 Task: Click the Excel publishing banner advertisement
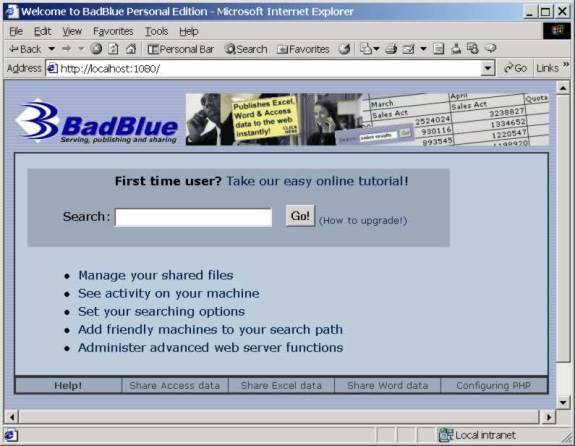(367, 119)
